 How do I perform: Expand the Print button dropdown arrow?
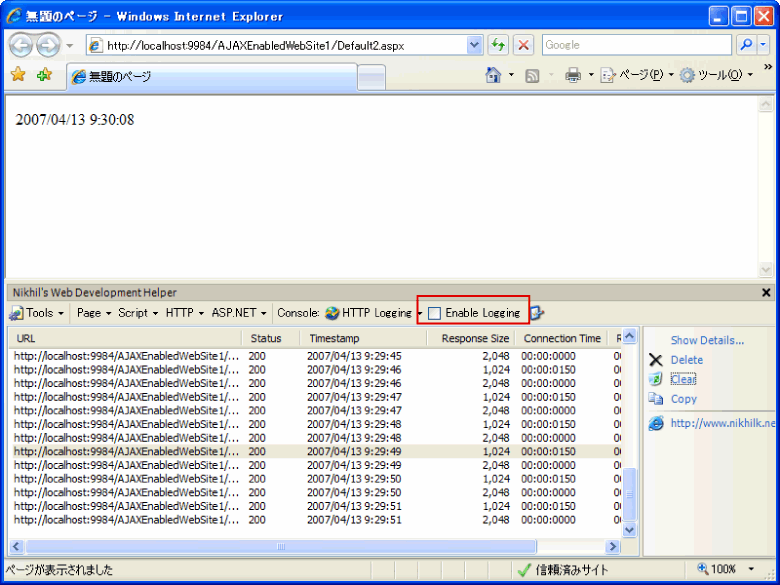[x=591, y=76]
